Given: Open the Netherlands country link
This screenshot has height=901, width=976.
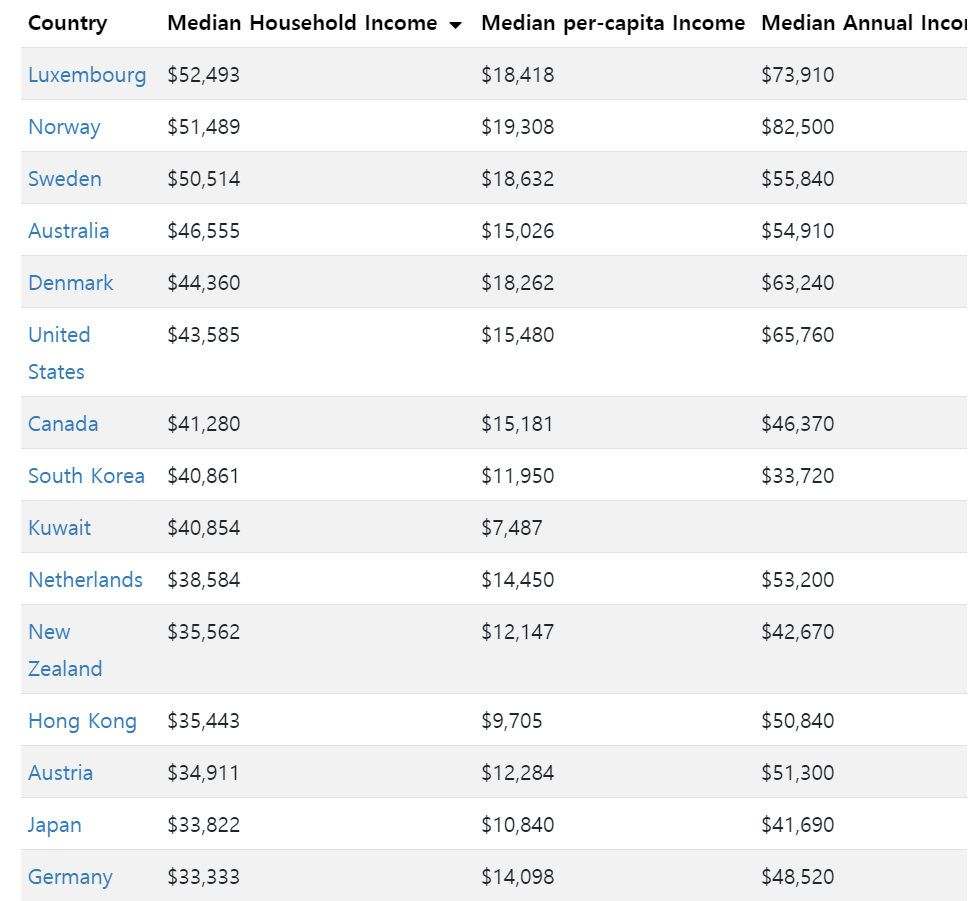Looking at the screenshot, I should tap(85, 580).
